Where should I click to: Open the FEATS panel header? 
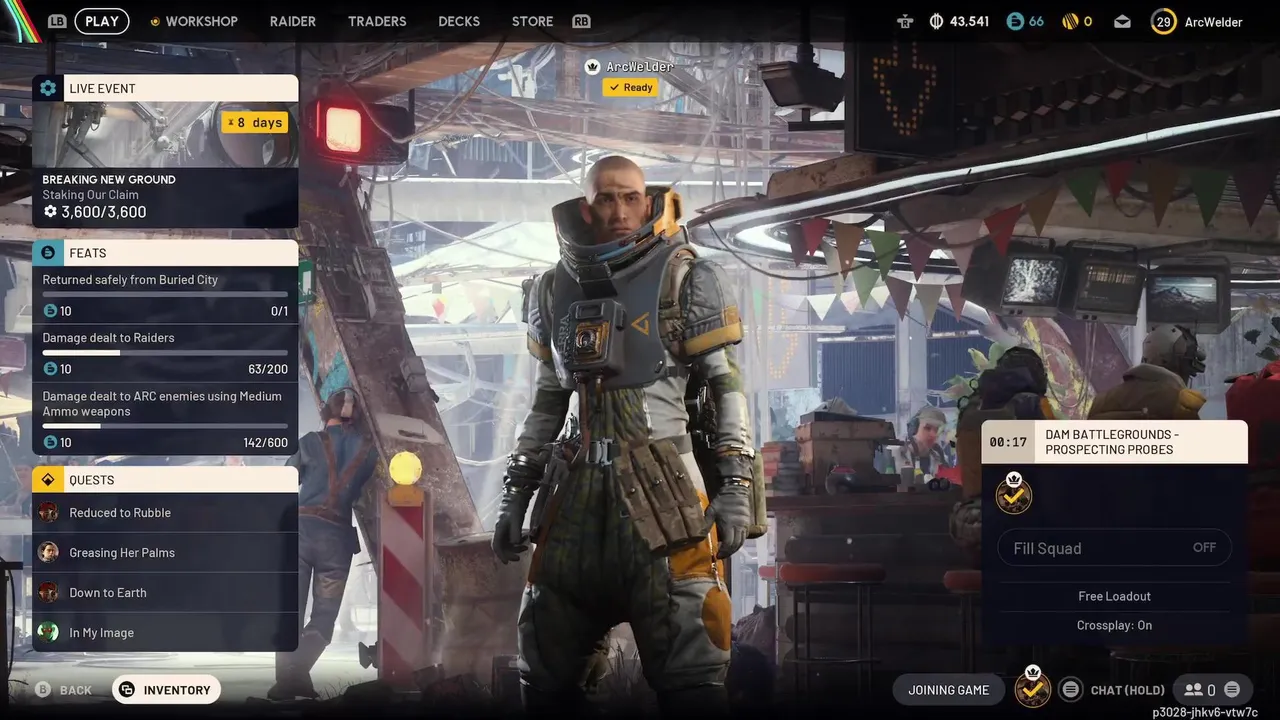(165, 253)
